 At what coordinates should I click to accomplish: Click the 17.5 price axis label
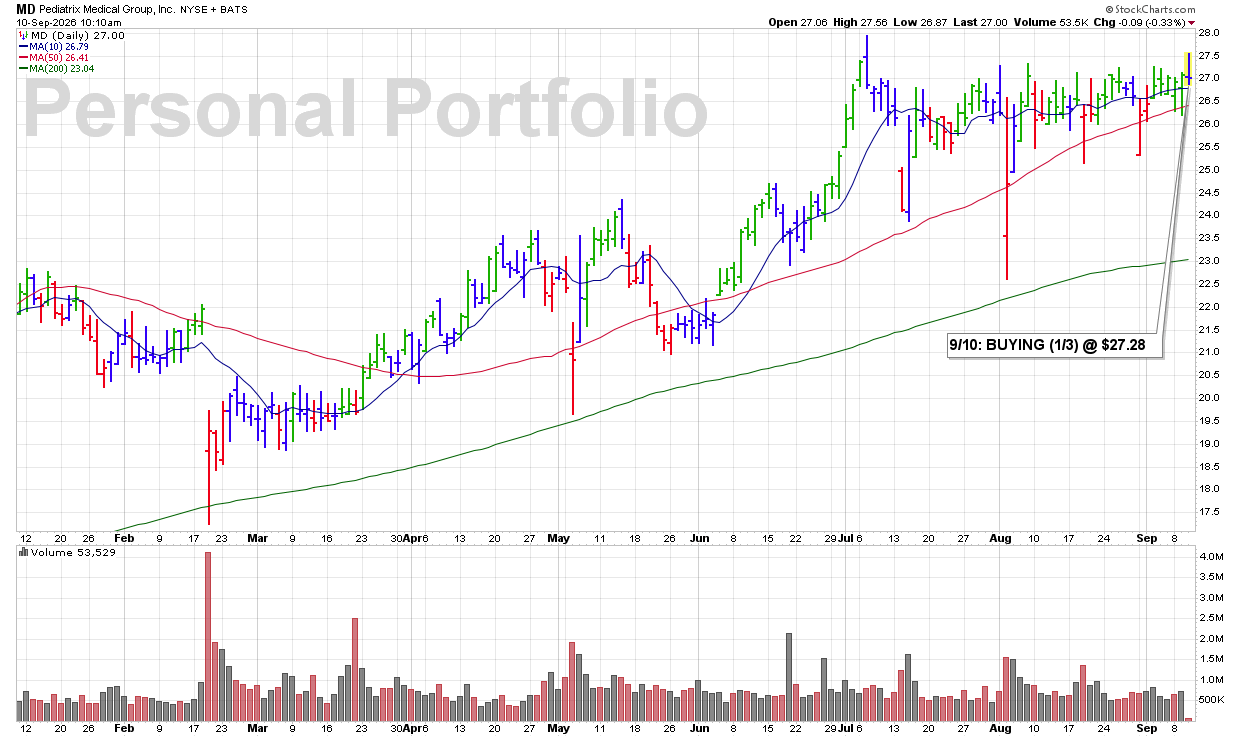tap(1209, 512)
